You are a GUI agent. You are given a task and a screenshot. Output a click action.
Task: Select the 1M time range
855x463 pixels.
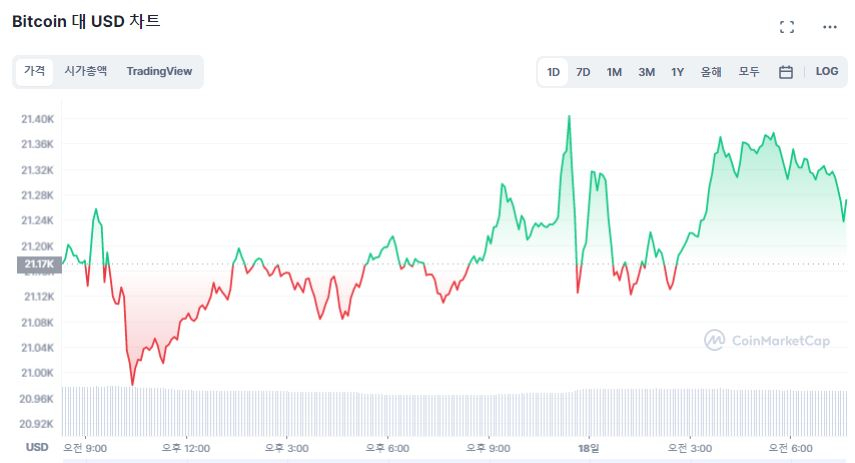614,72
